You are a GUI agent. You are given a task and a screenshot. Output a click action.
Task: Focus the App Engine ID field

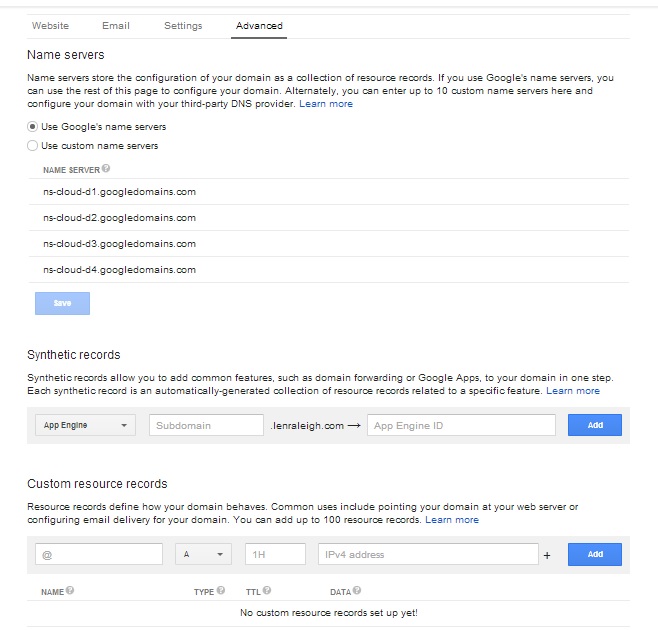click(x=461, y=425)
